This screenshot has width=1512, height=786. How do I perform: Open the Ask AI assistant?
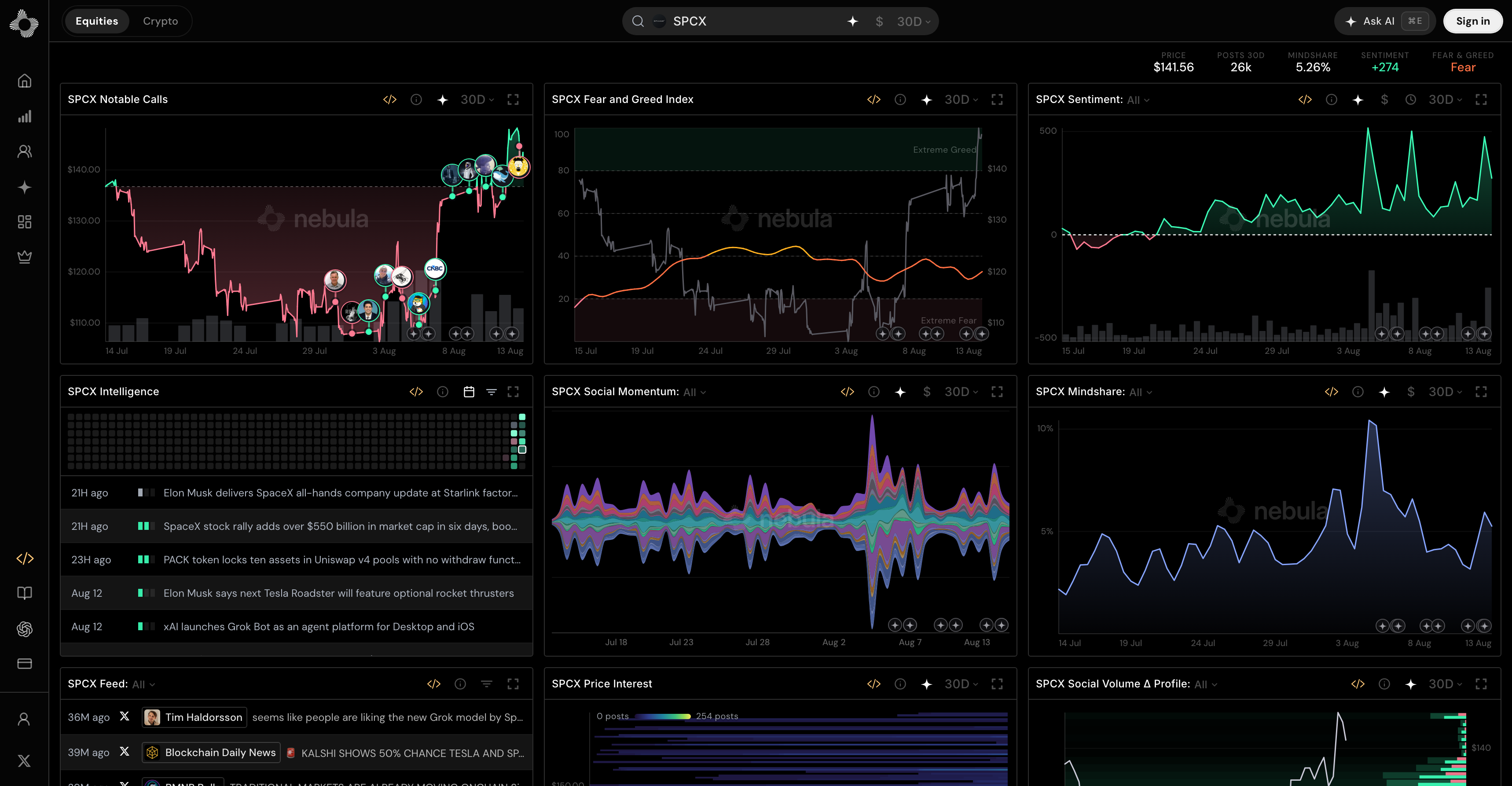pos(1385,21)
